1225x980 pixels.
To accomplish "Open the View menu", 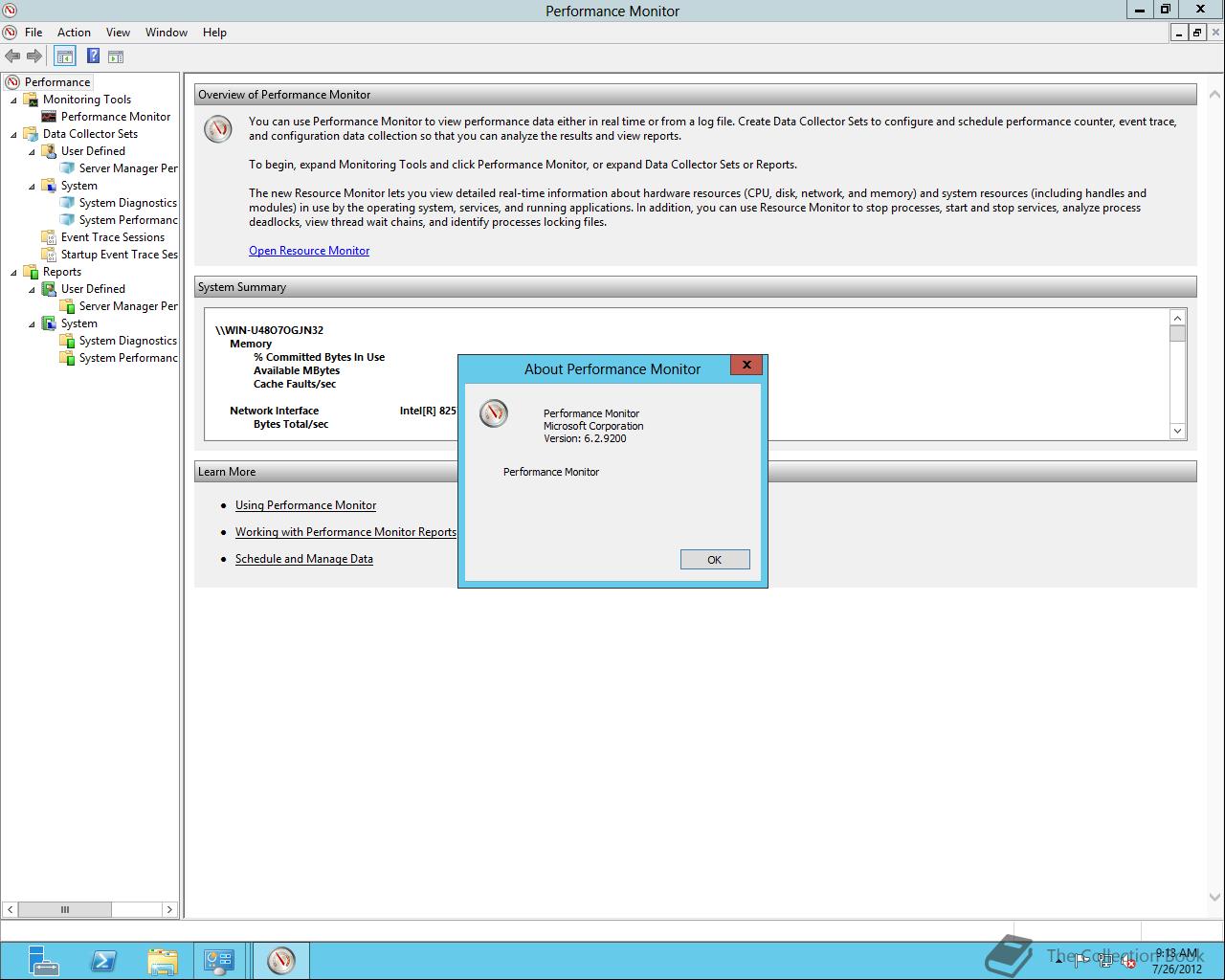I will tap(118, 33).
